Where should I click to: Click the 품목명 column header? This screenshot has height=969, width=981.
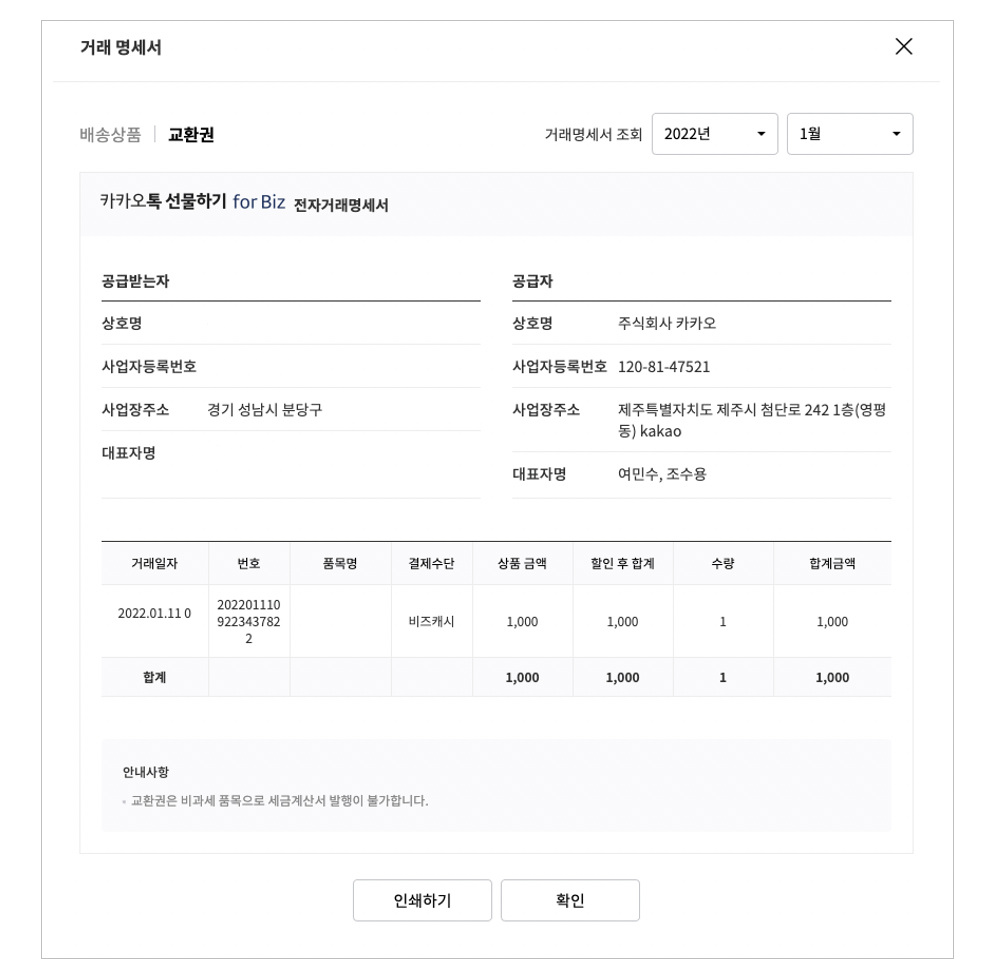coord(340,564)
